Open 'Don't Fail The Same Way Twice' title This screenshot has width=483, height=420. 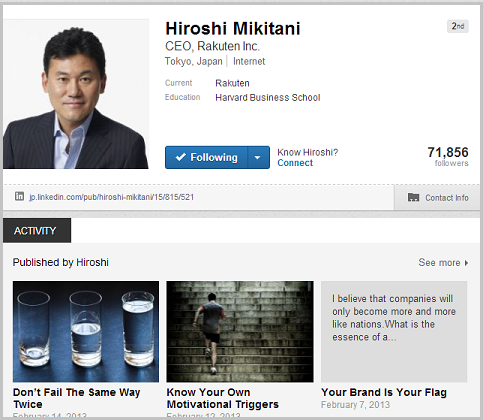tap(77, 398)
